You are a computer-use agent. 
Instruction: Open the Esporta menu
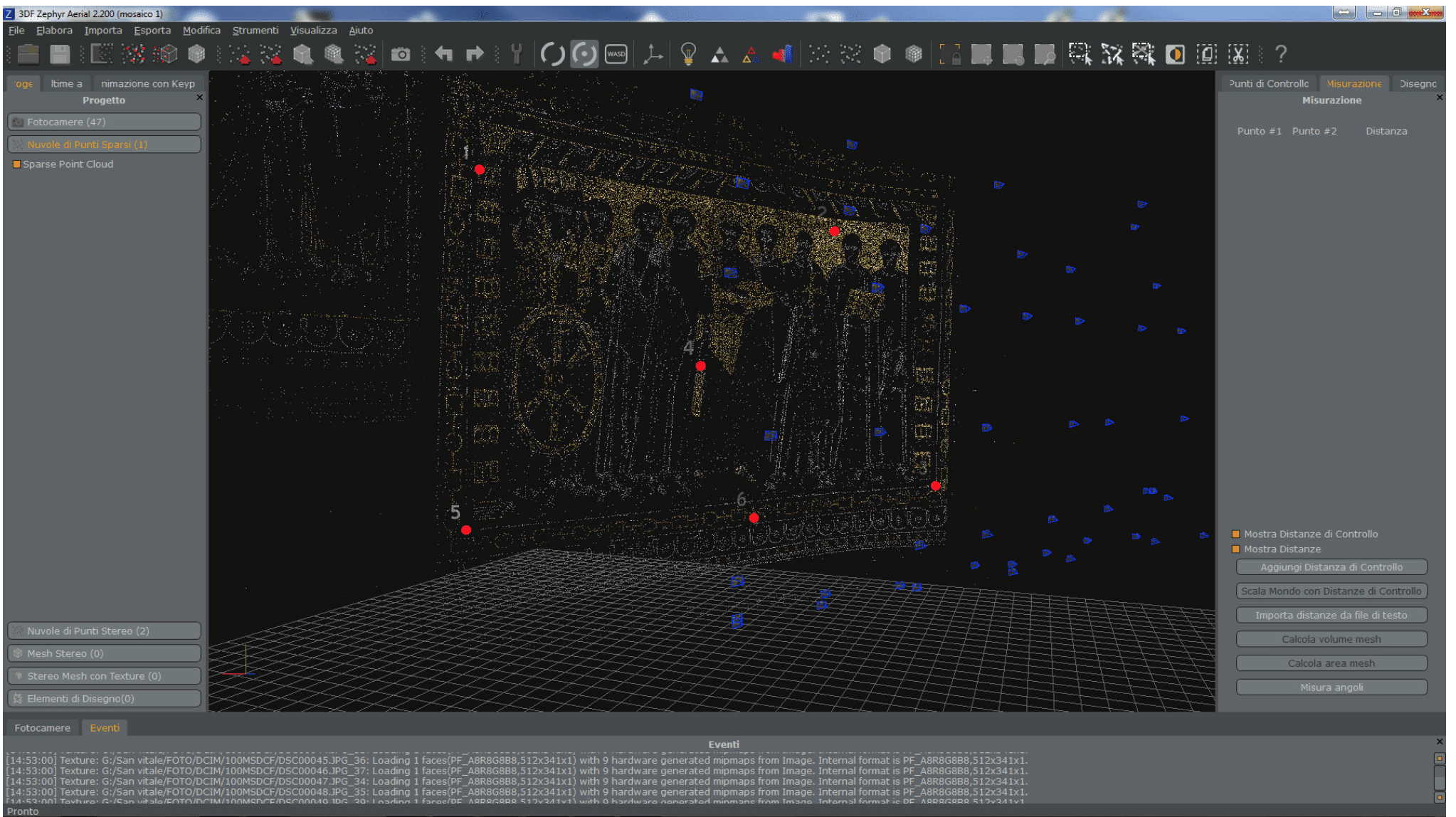152,31
